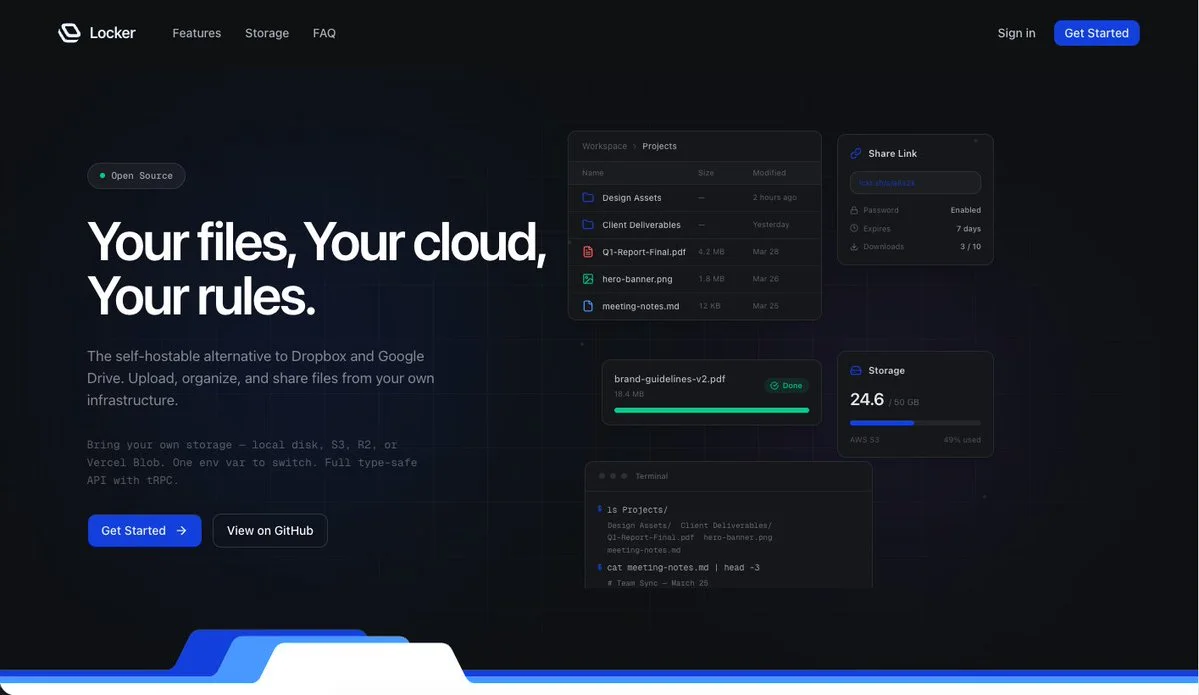The image size is (1199, 695).
Task: Open the FAQ nav link
Action: click(324, 33)
